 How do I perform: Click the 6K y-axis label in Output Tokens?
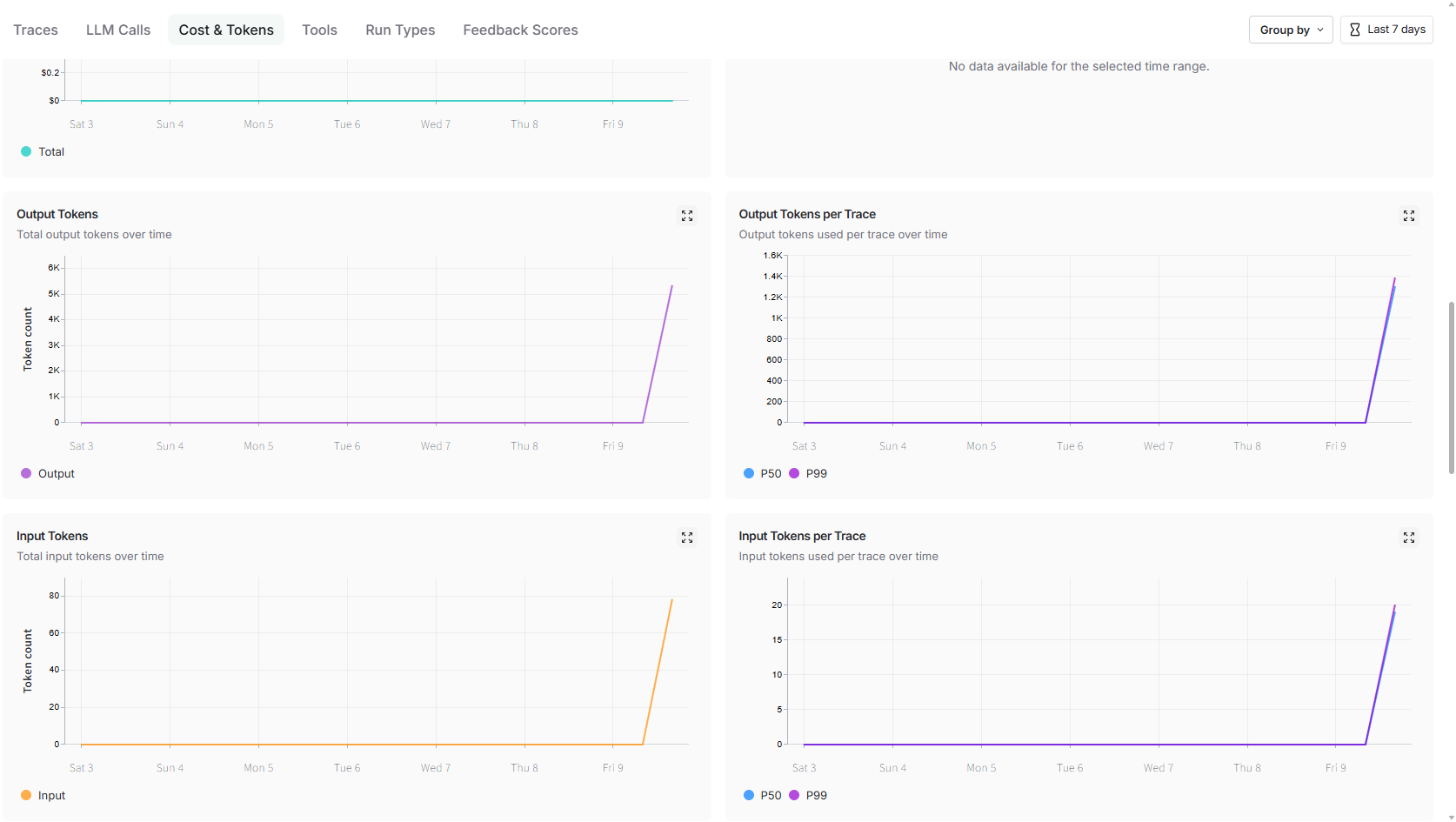54,268
